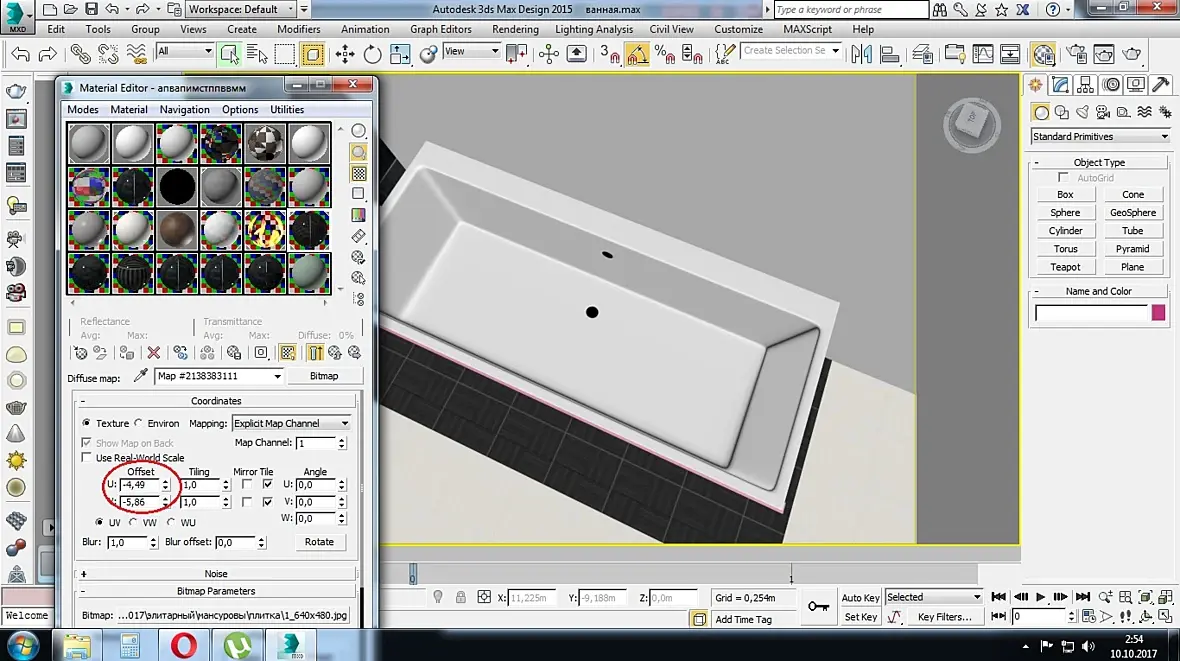The image size is (1180, 661).
Task: Open the Modify panel tab
Action: coord(1060,86)
